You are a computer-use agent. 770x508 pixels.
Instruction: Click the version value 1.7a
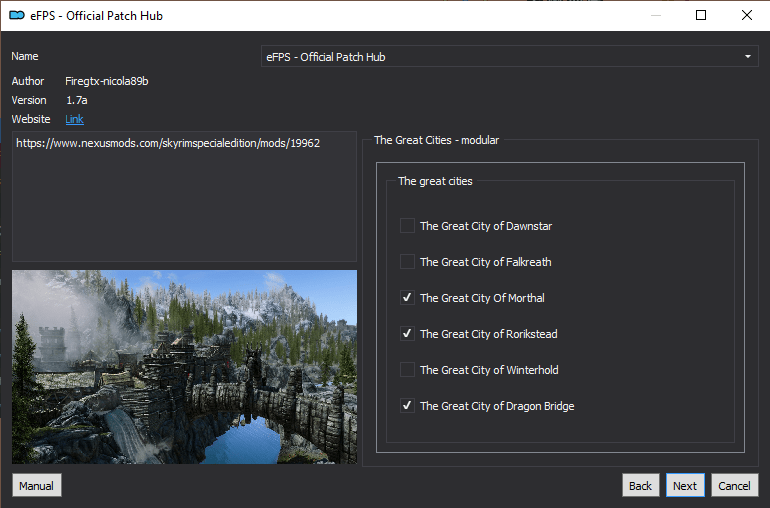tap(77, 100)
